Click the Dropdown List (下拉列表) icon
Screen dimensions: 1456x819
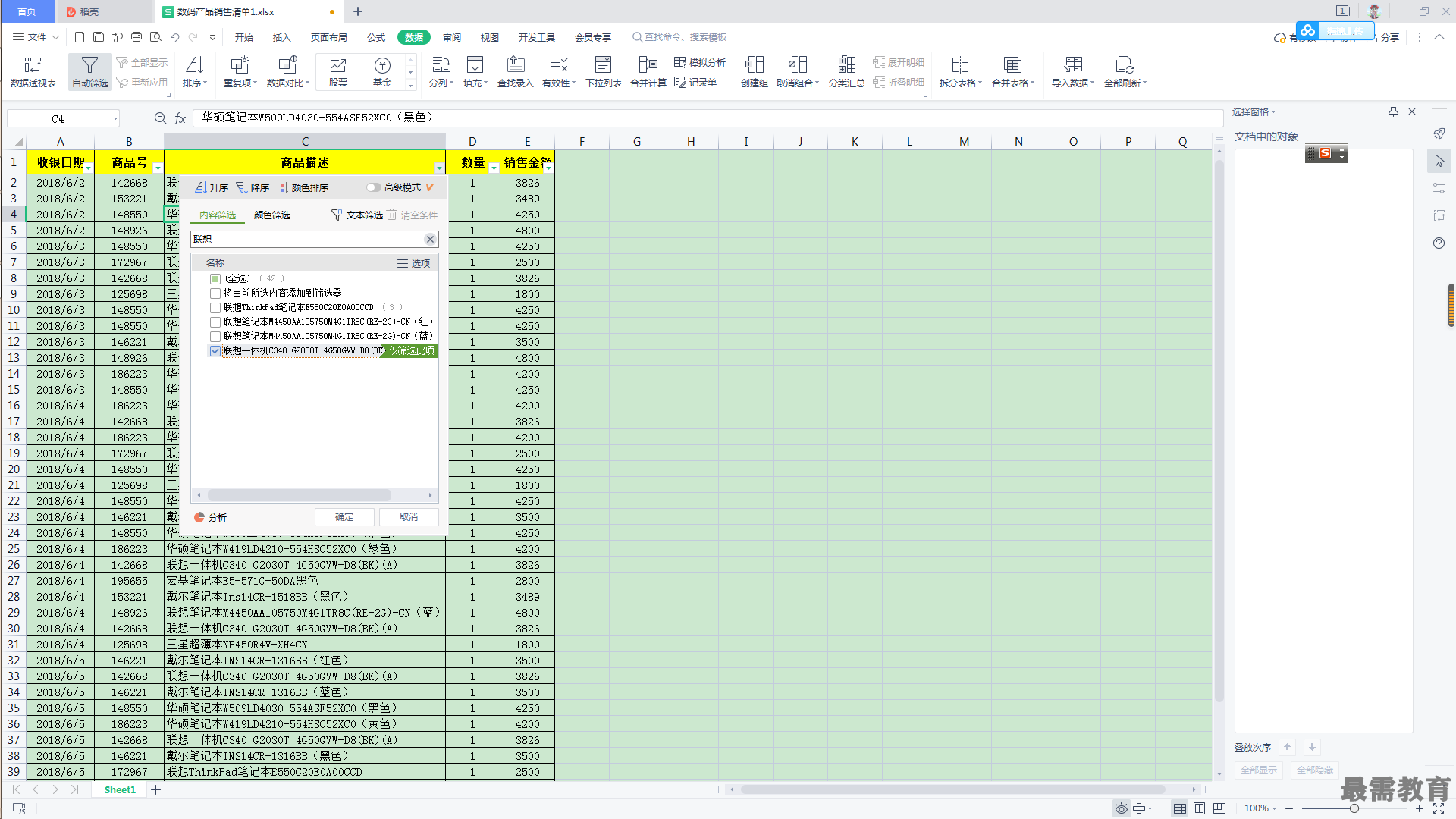coord(604,72)
